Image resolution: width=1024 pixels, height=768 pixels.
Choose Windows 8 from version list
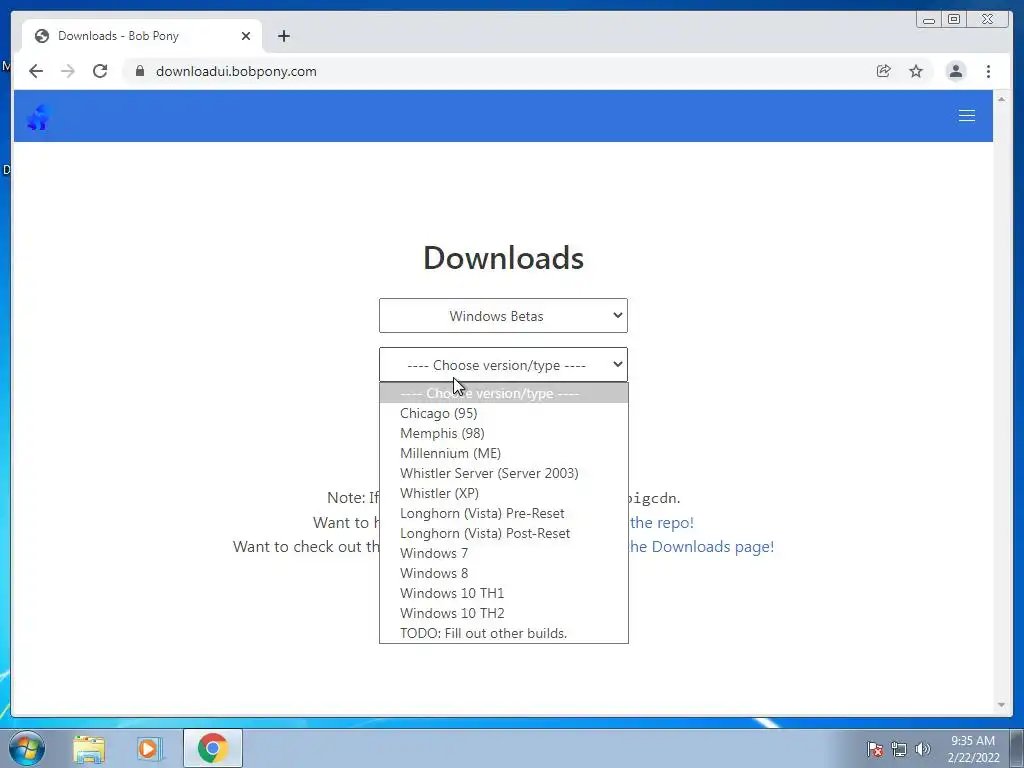coord(504,573)
